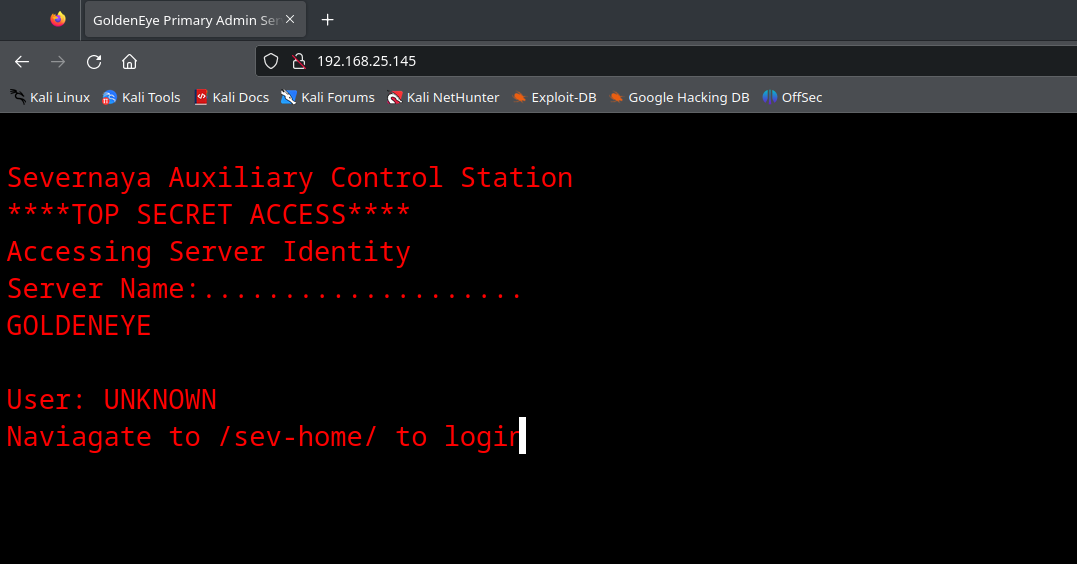Close the GoldenEye Primary Admin tab
This screenshot has width=1077, height=564.
[x=290, y=19]
